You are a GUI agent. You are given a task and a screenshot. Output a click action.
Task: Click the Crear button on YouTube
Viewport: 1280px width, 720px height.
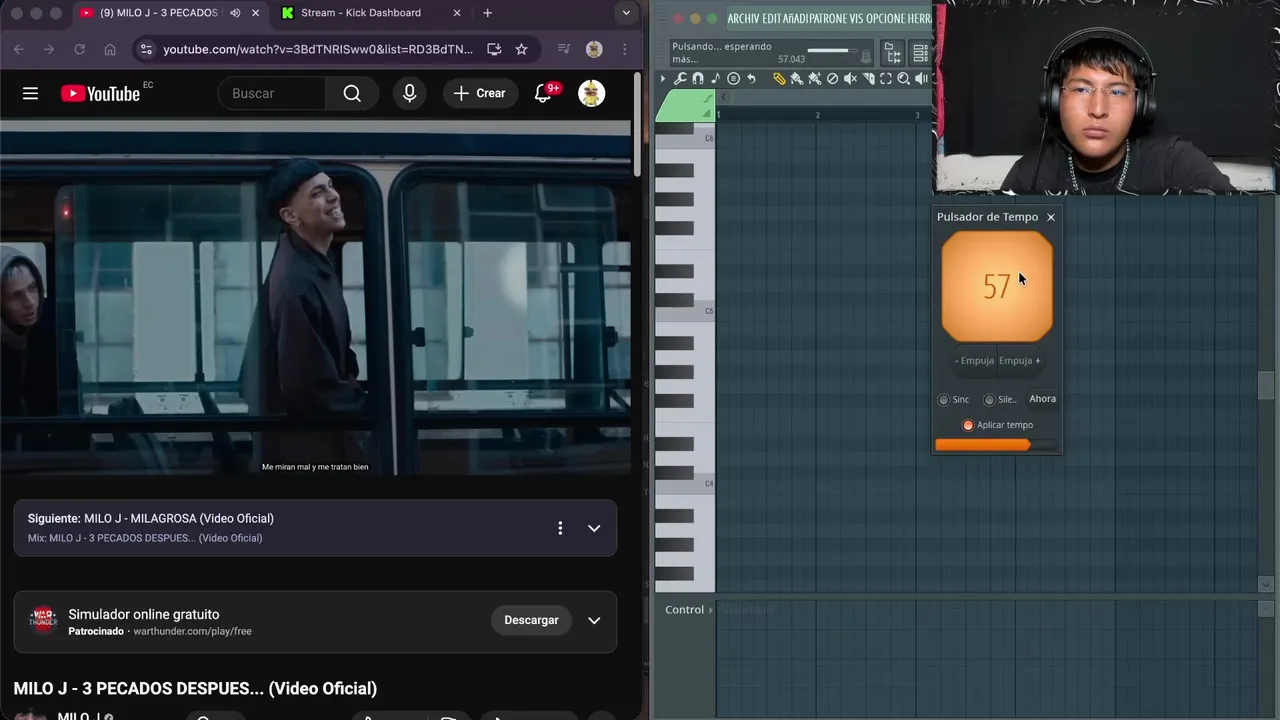480,93
